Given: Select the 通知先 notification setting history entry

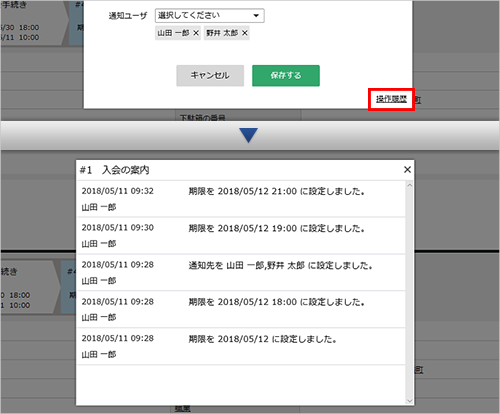Looking at the screenshot, I should click(241, 273).
